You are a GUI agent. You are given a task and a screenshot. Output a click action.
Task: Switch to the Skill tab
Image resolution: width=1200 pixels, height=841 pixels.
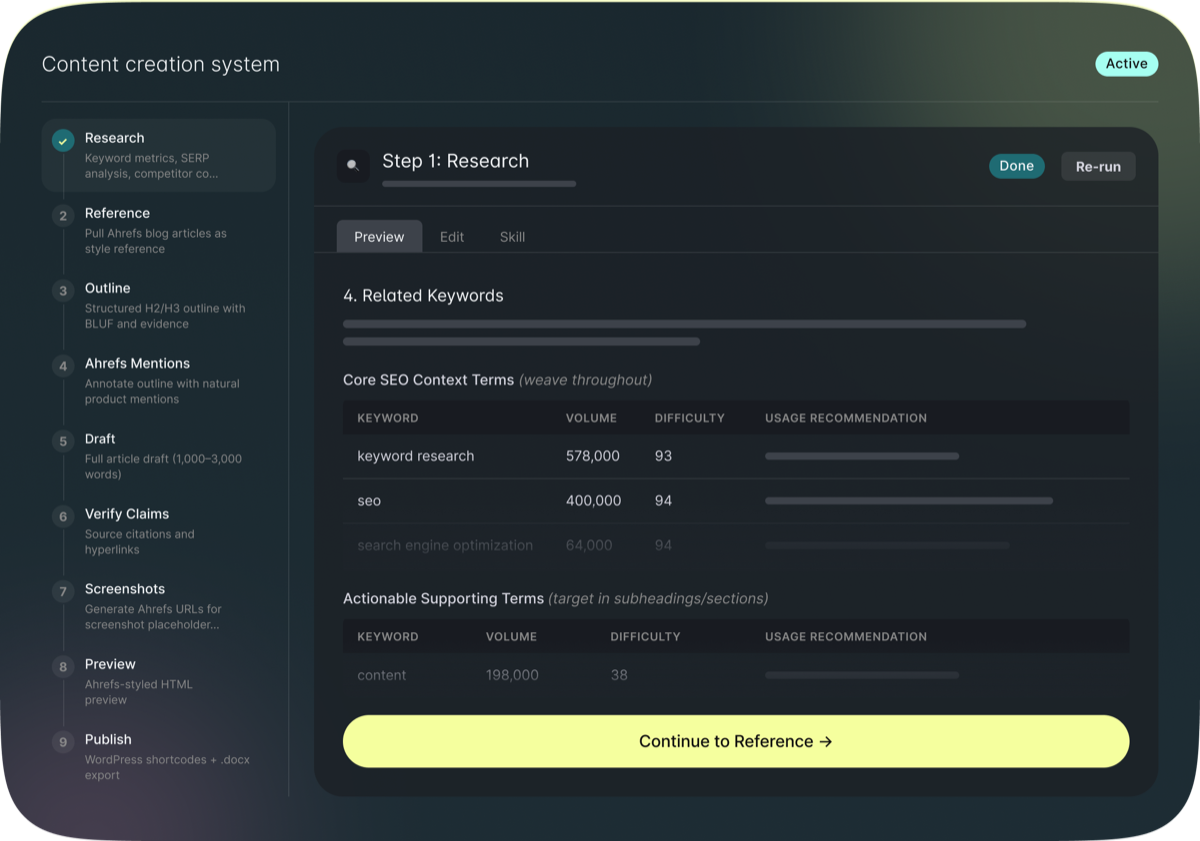pos(512,237)
